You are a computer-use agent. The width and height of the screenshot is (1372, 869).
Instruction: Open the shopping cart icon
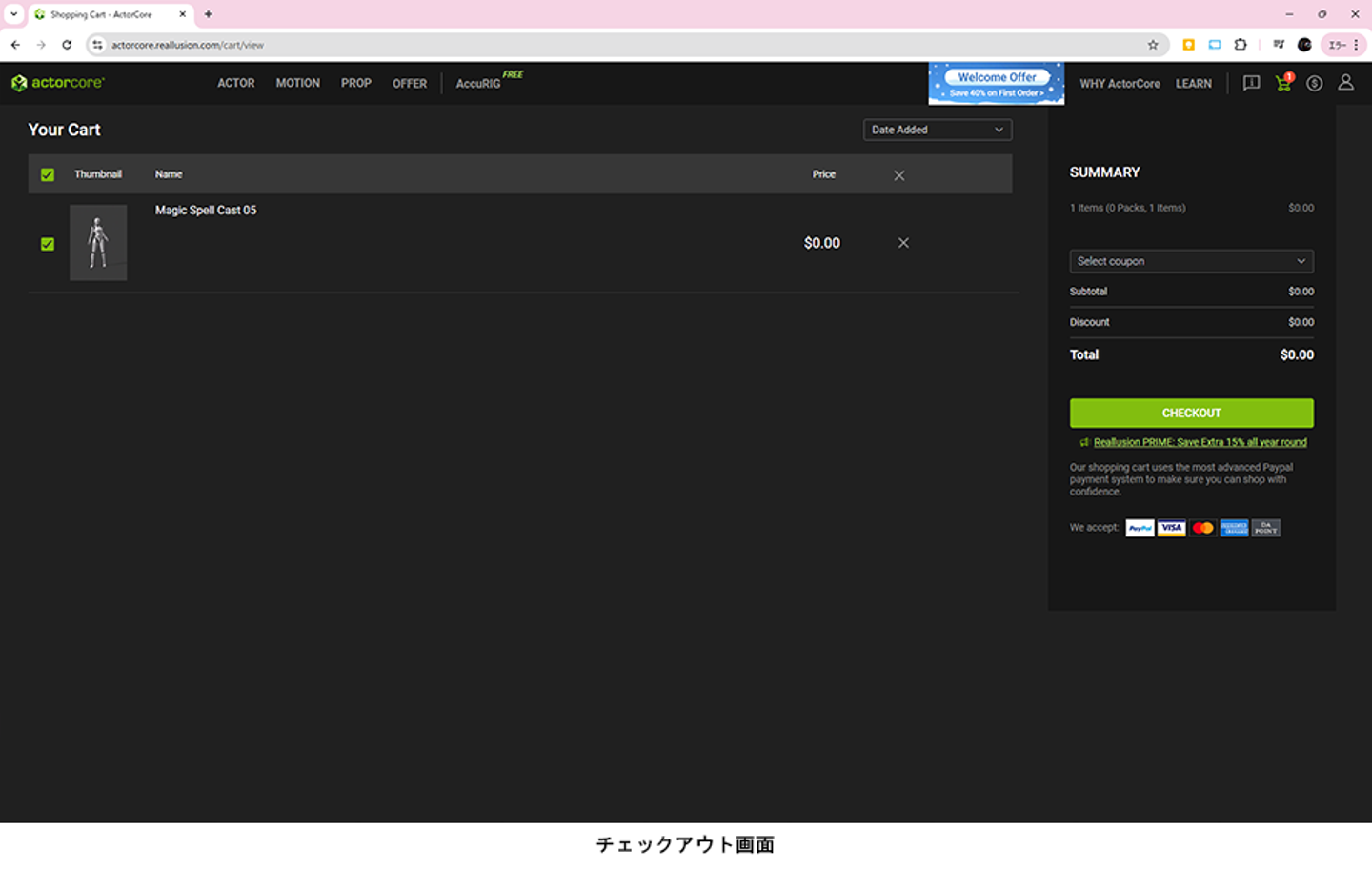point(1283,83)
